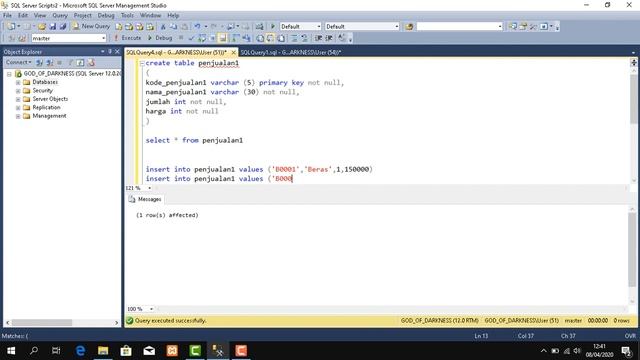640x360 pixels.
Task: Toggle Results to Text icon
Action: click(260, 38)
